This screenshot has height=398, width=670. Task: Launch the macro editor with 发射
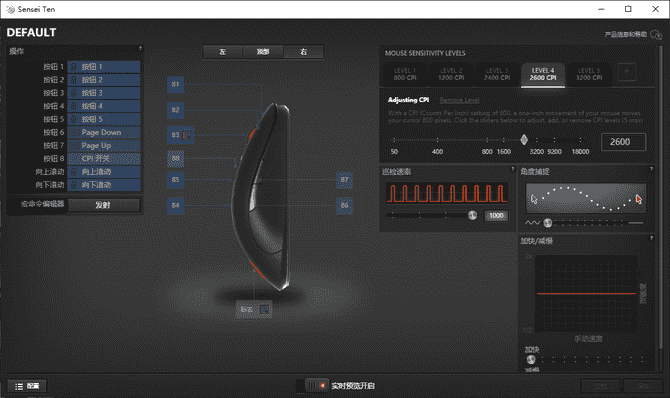[x=104, y=205]
